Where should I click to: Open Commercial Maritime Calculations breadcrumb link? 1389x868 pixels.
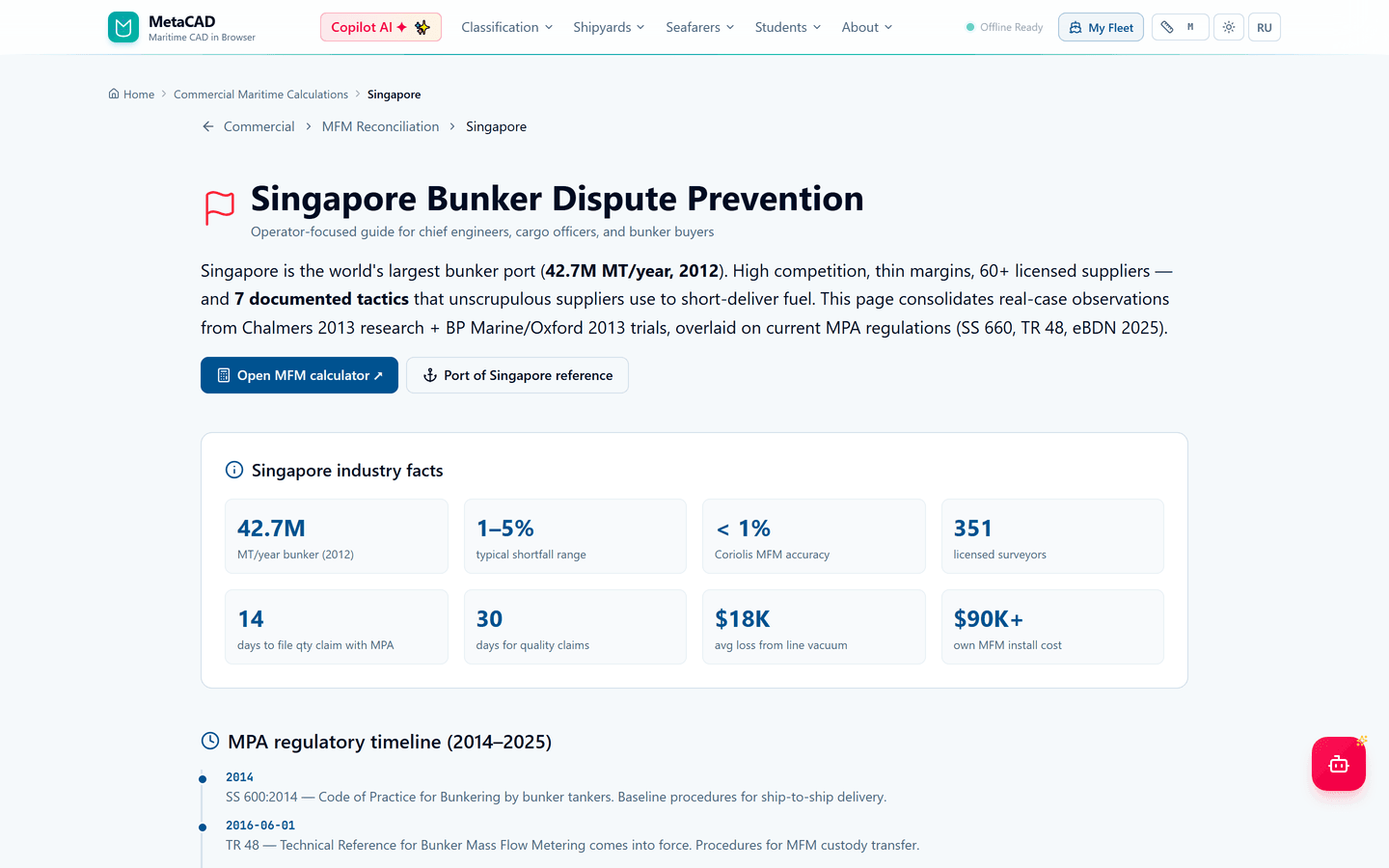(x=260, y=95)
